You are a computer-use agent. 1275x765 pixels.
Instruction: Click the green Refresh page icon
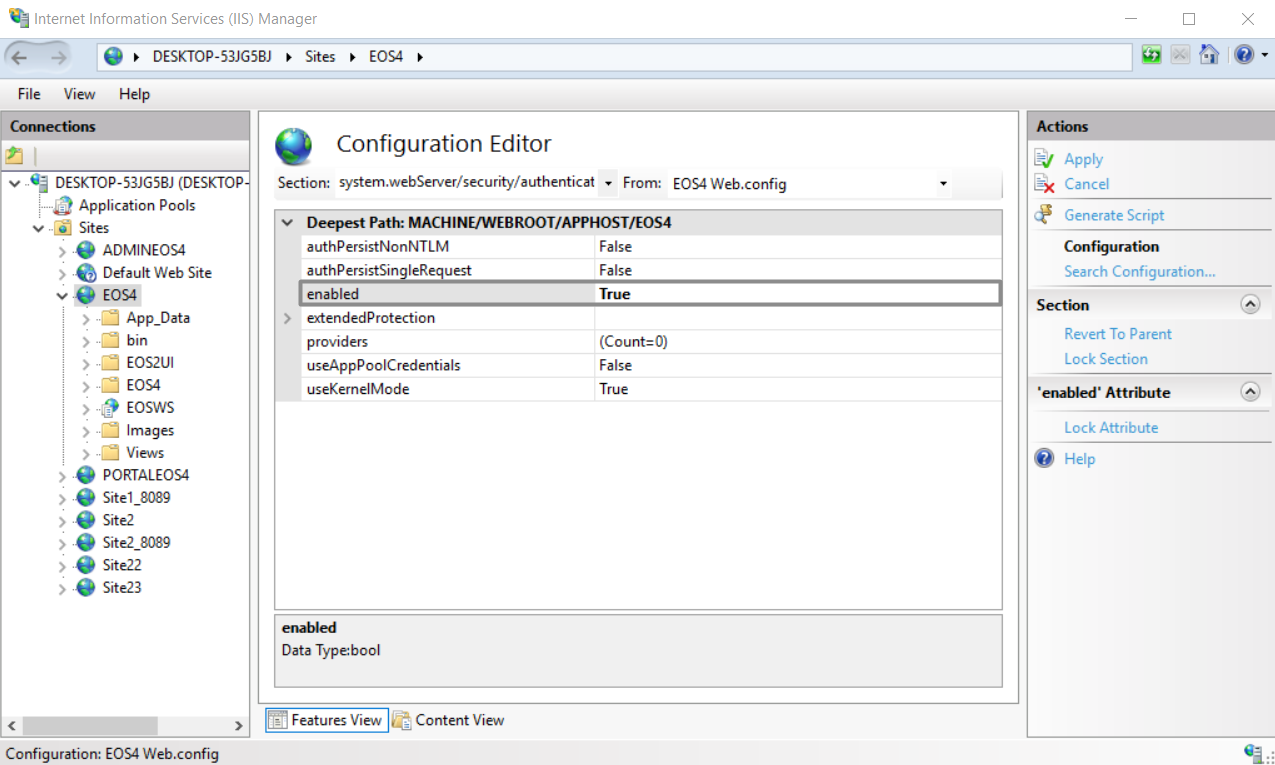point(1151,55)
